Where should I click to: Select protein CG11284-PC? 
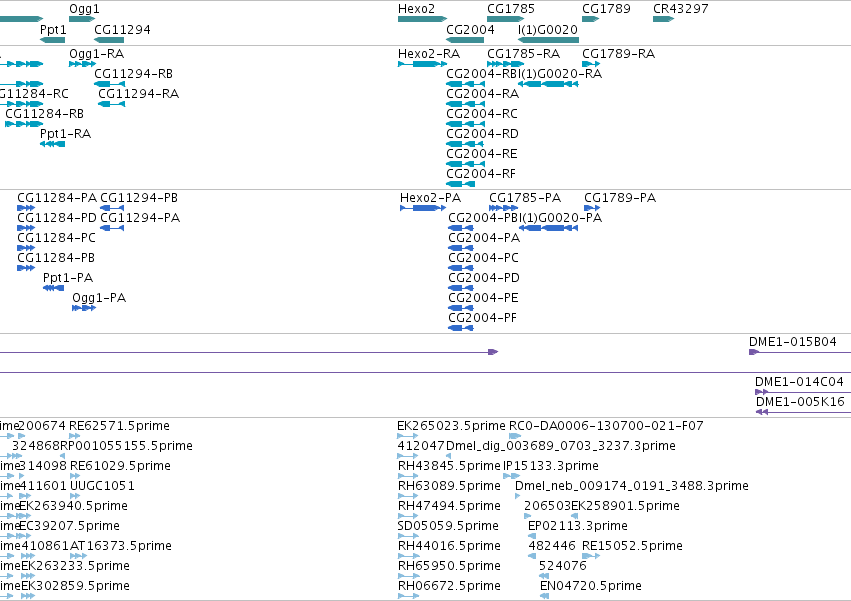coord(26,248)
